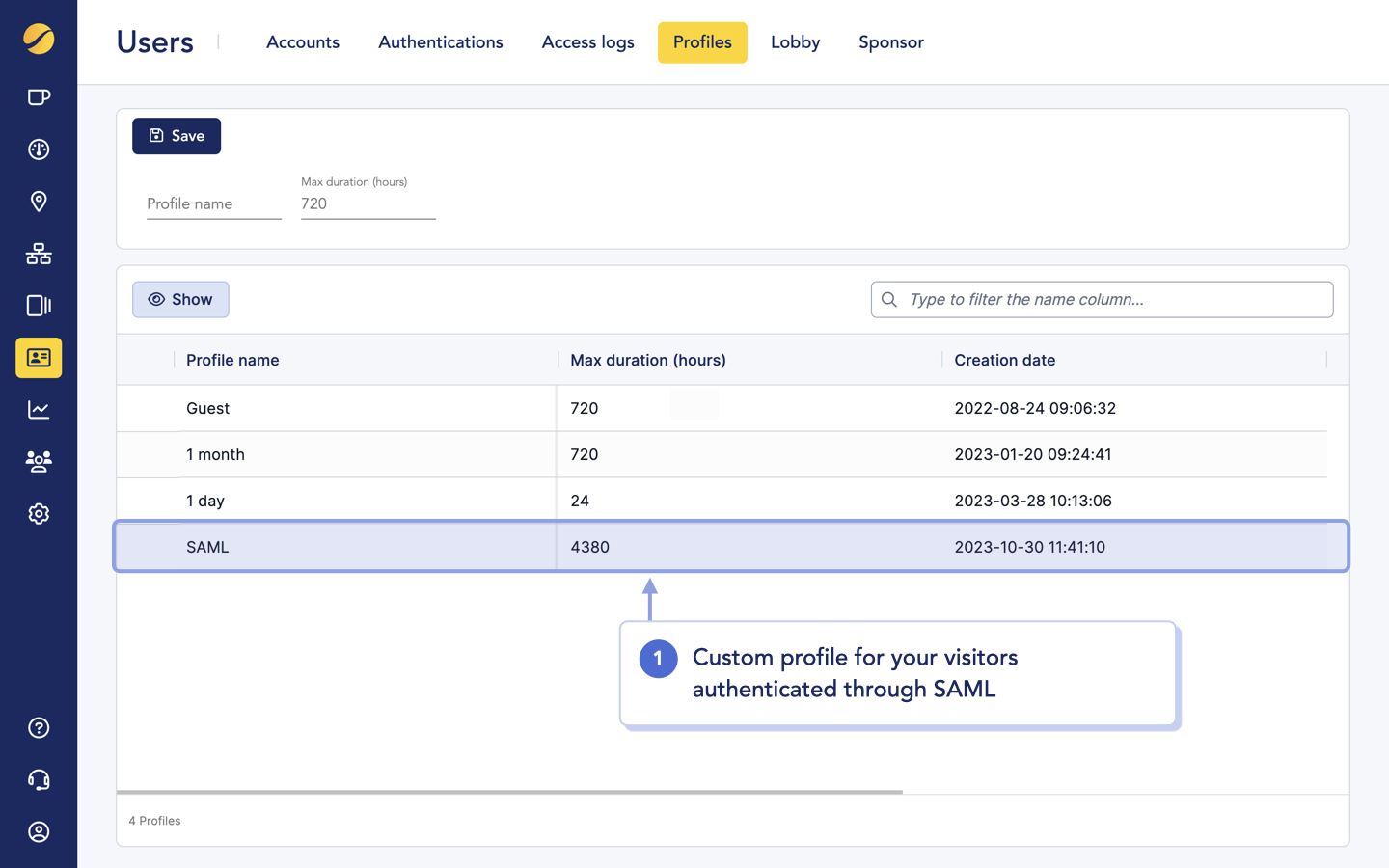Screen dimensions: 1389x868
Task: Toggle the Show columns visibility button
Action: 180,299
